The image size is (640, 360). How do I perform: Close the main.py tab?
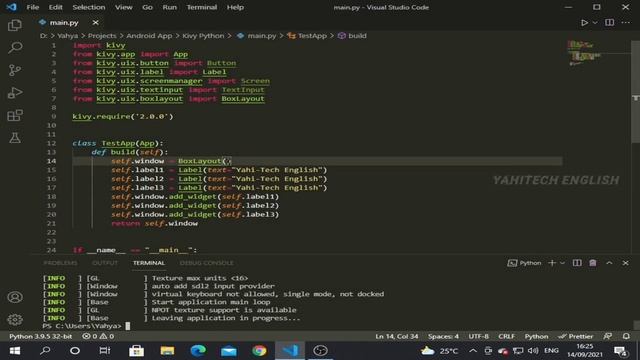pos(95,23)
